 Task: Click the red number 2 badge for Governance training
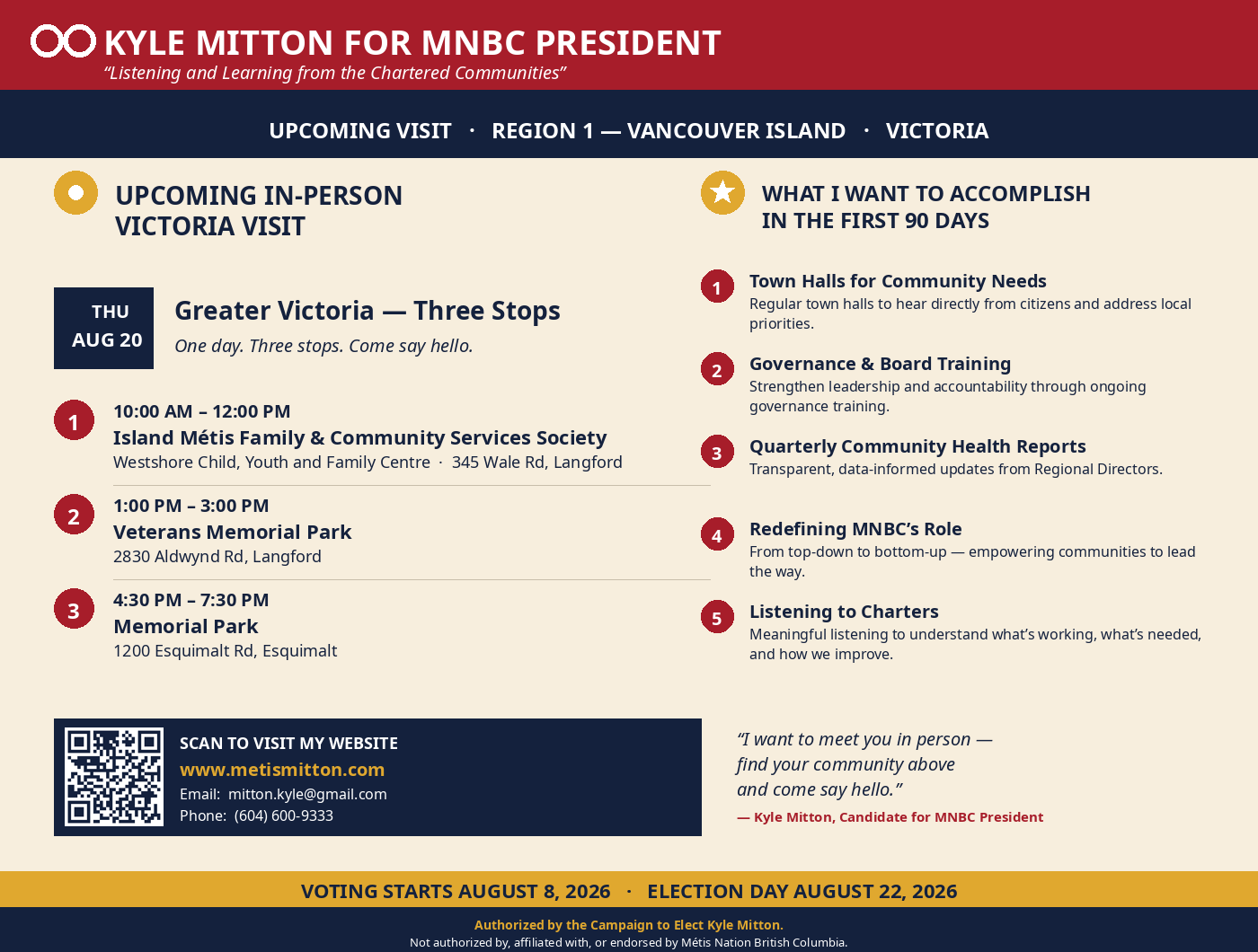(717, 369)
